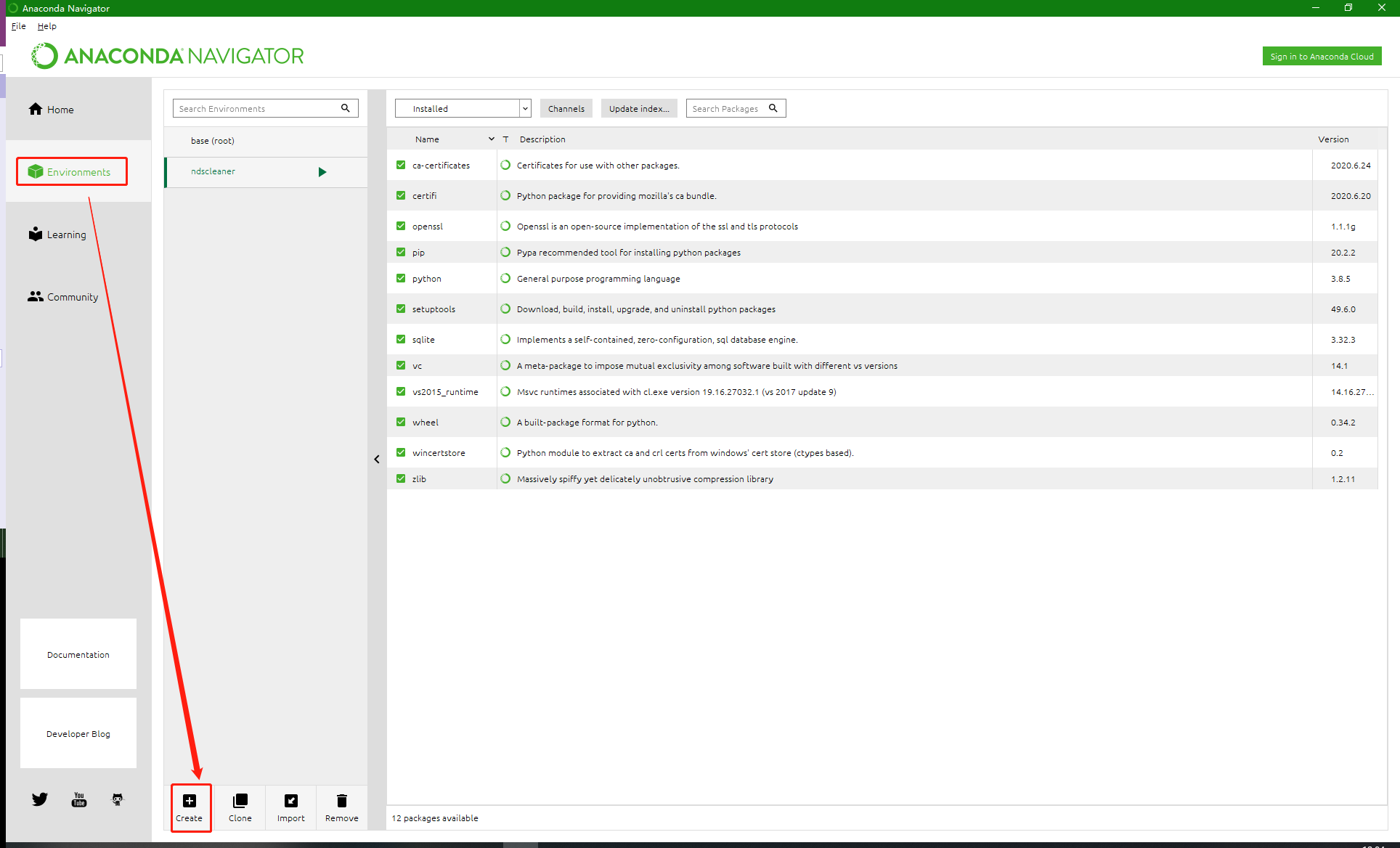Open the Installed packages filter dropdown
The width and height of the screenshot is (1400, 848).
coord(463,108)
